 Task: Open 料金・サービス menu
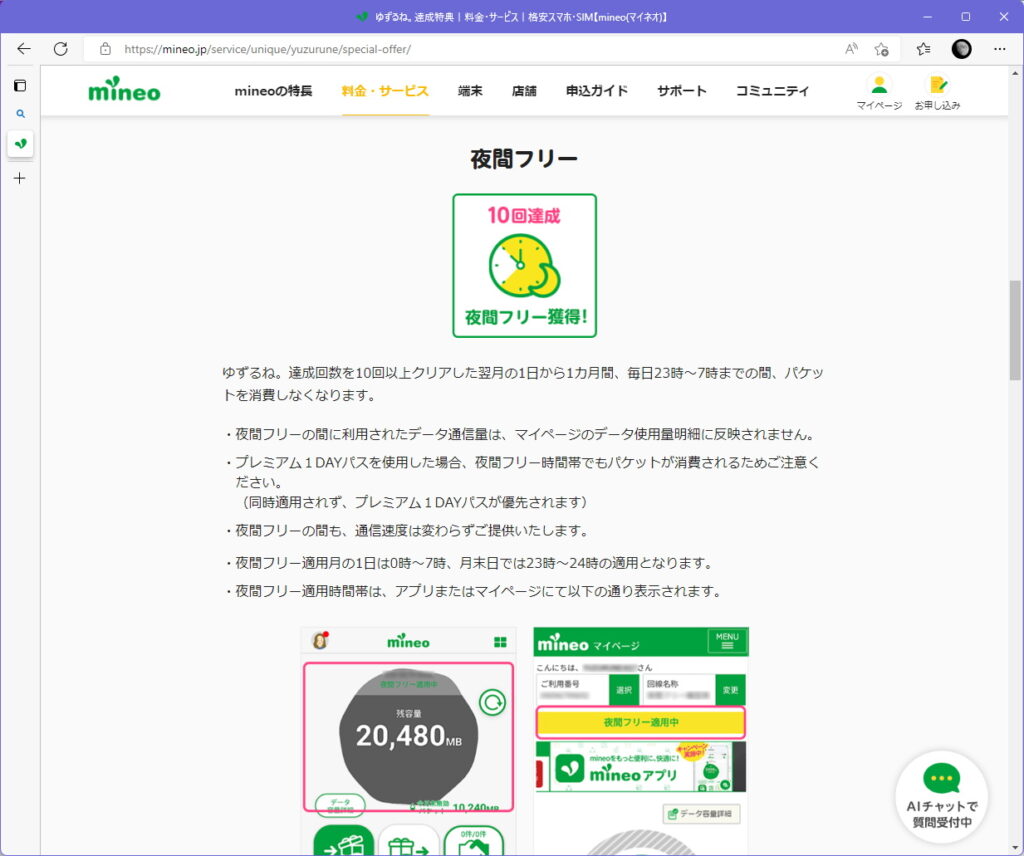[x=385, y=91]
